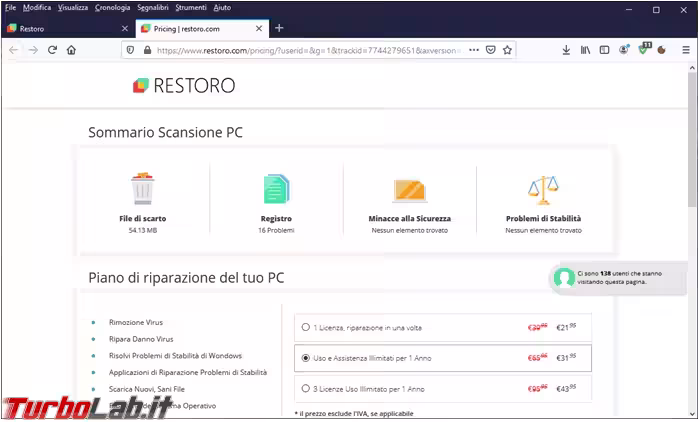Open the Downloads panel
Image resolution: width=700 pixels, height=422 pixels.
click(x=565, y=50)
